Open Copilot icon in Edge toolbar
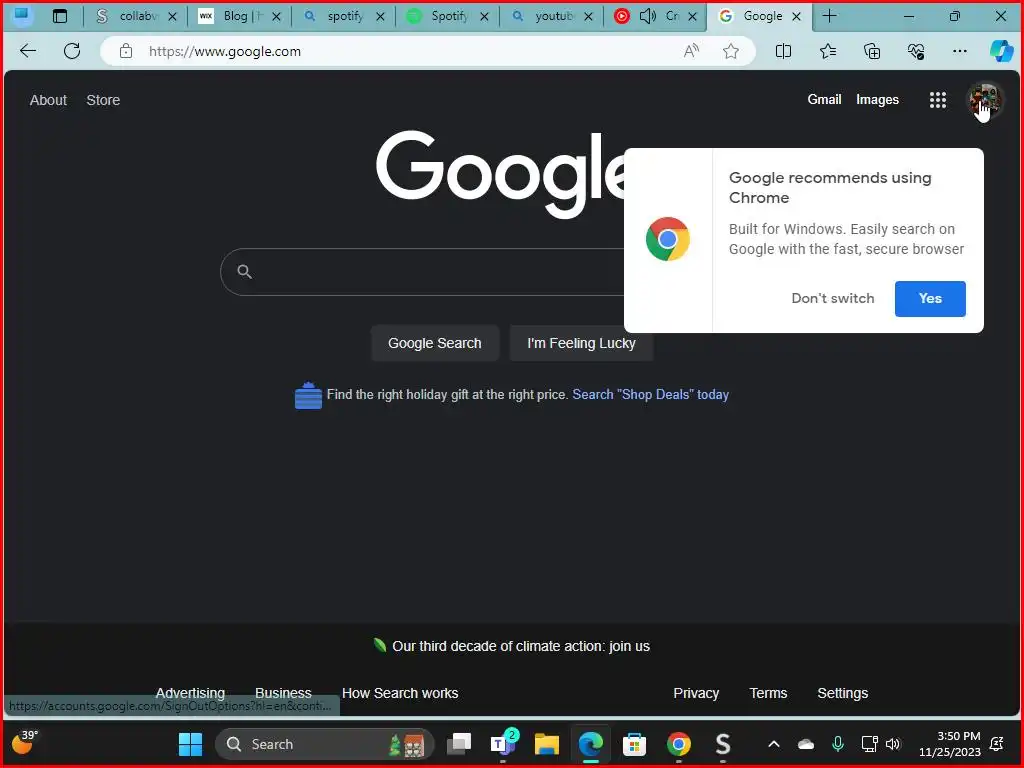The width and height of the screenshot is (1024, 768). pos(1001,51)
